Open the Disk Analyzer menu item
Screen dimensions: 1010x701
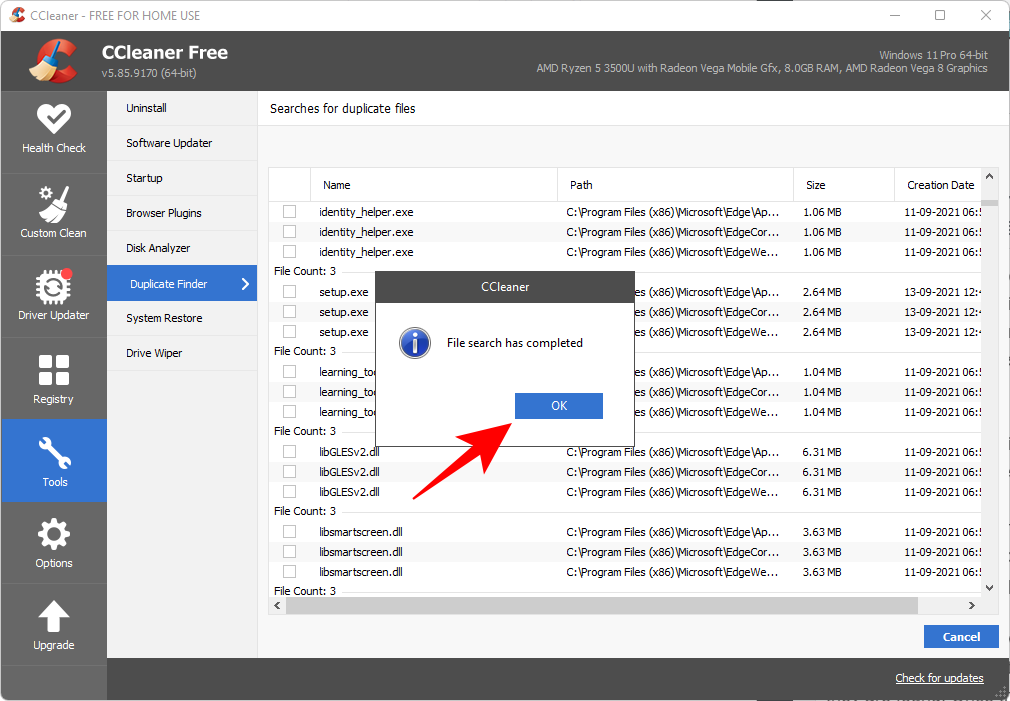pyautogui.click(x=158, y=248)
